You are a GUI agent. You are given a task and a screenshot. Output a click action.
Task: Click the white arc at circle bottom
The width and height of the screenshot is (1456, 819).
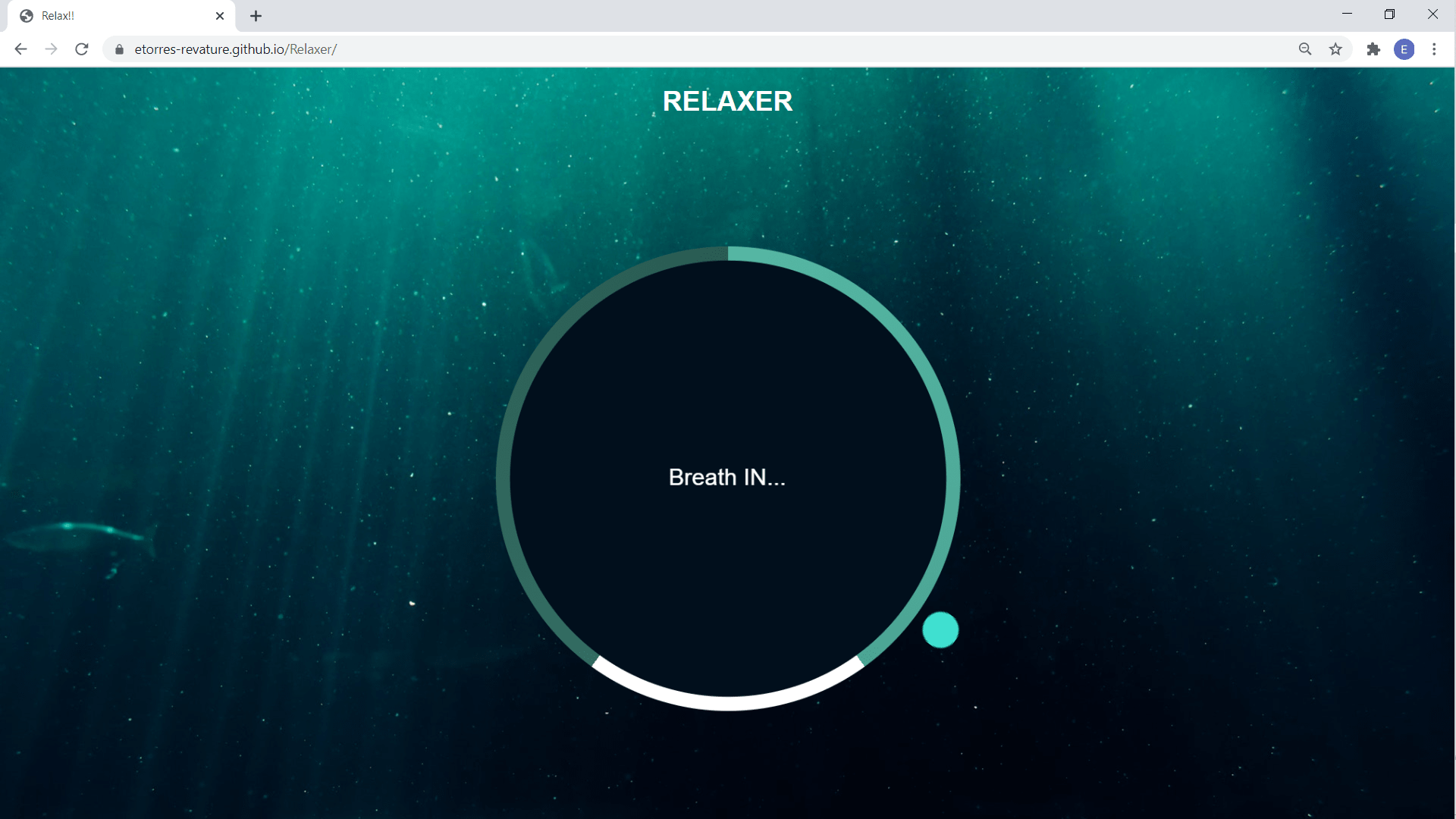tap(728, 702)
